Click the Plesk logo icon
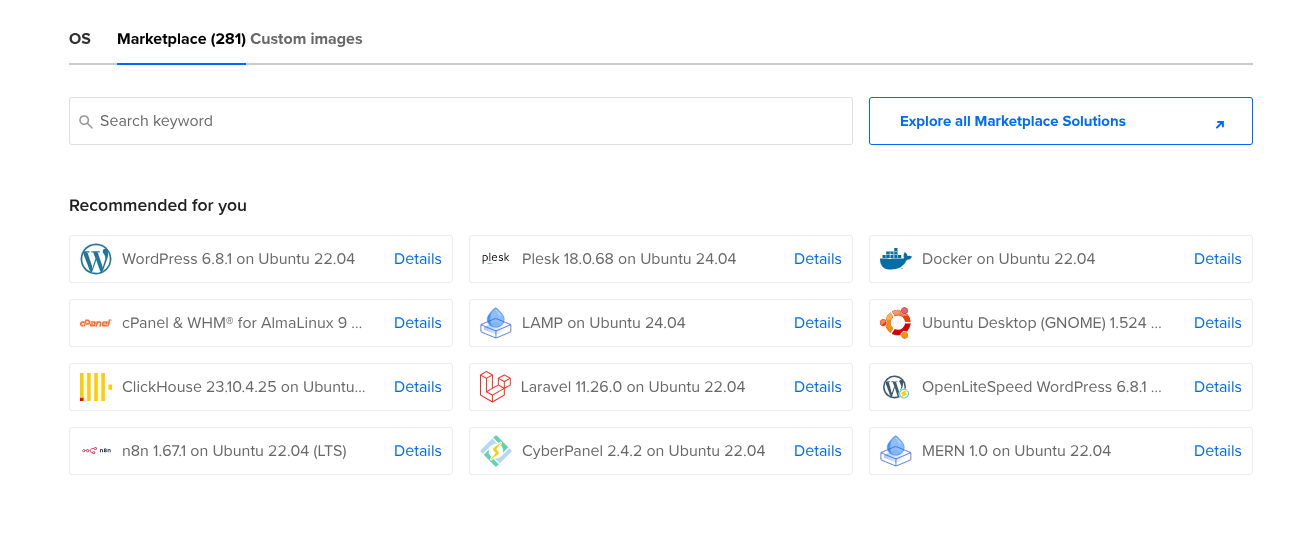The image size is (1301, 543). (x=496, y=258)
